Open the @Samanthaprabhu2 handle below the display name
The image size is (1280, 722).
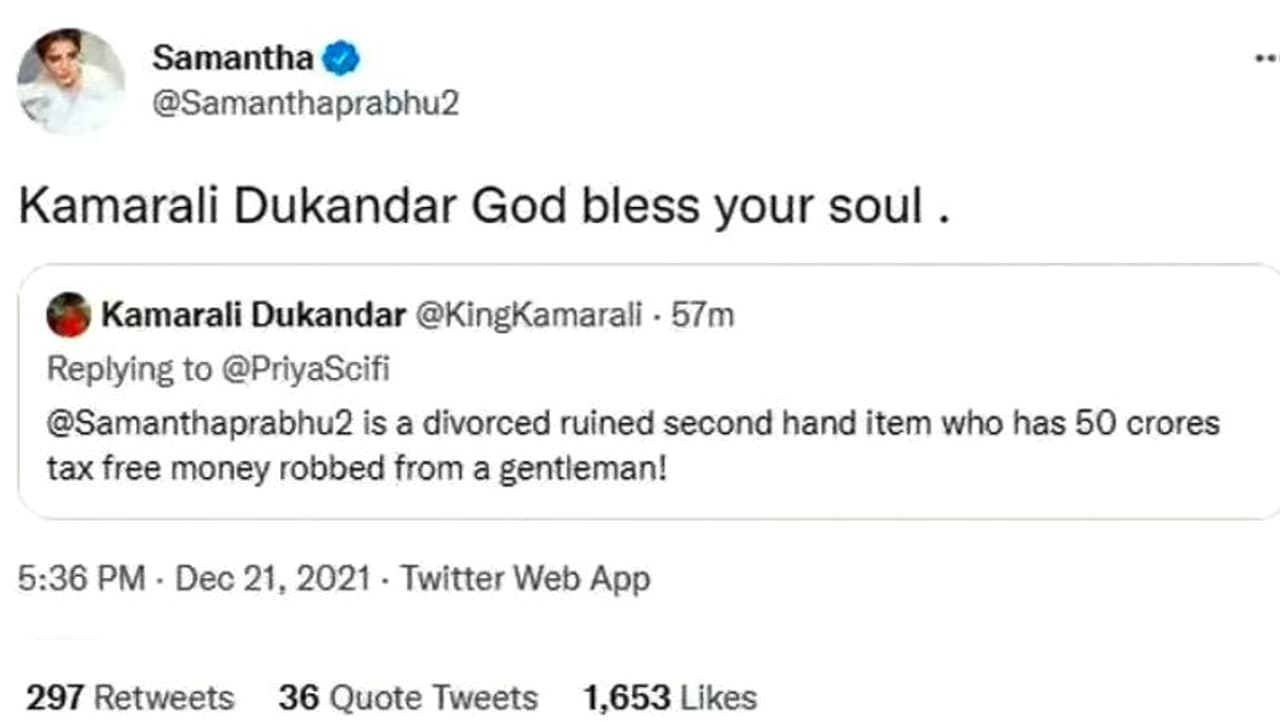click(x=305, y=103)
